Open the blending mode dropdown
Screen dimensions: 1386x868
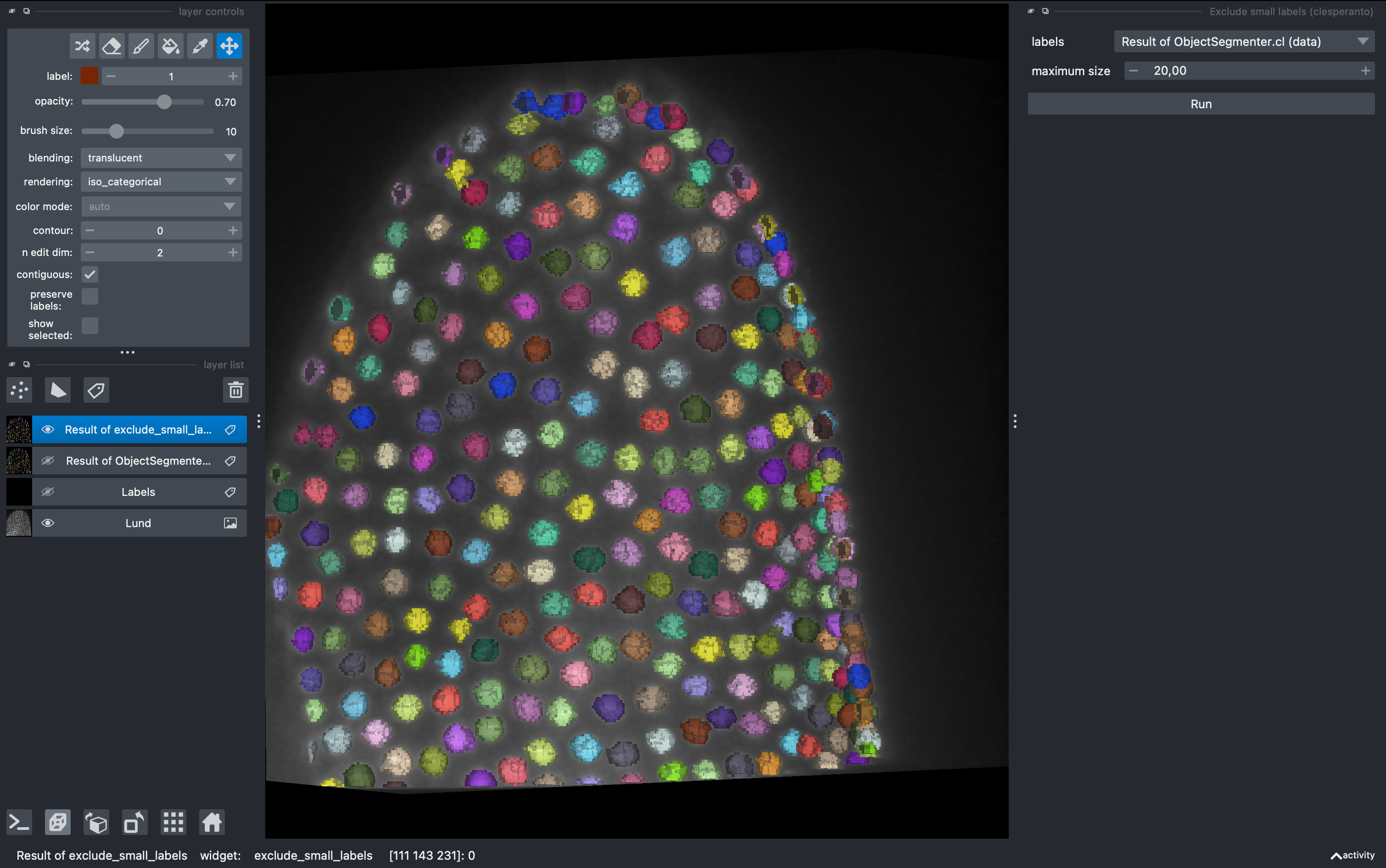point(161,158)
